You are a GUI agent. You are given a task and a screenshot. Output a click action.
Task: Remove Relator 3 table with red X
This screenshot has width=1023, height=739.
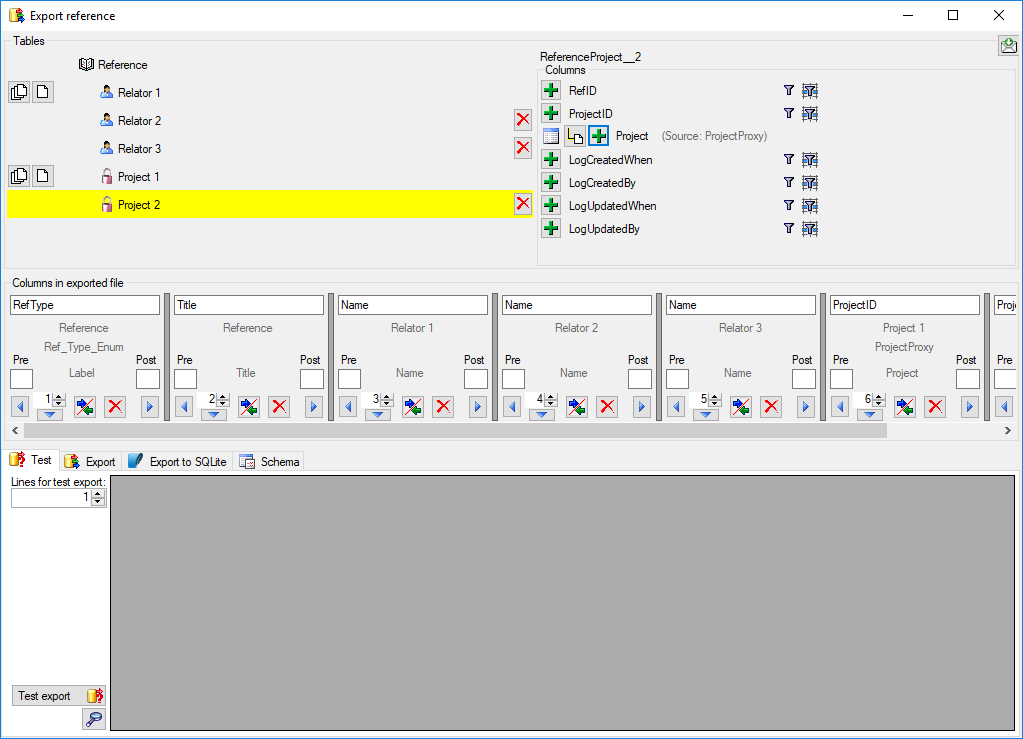point(523,147)
